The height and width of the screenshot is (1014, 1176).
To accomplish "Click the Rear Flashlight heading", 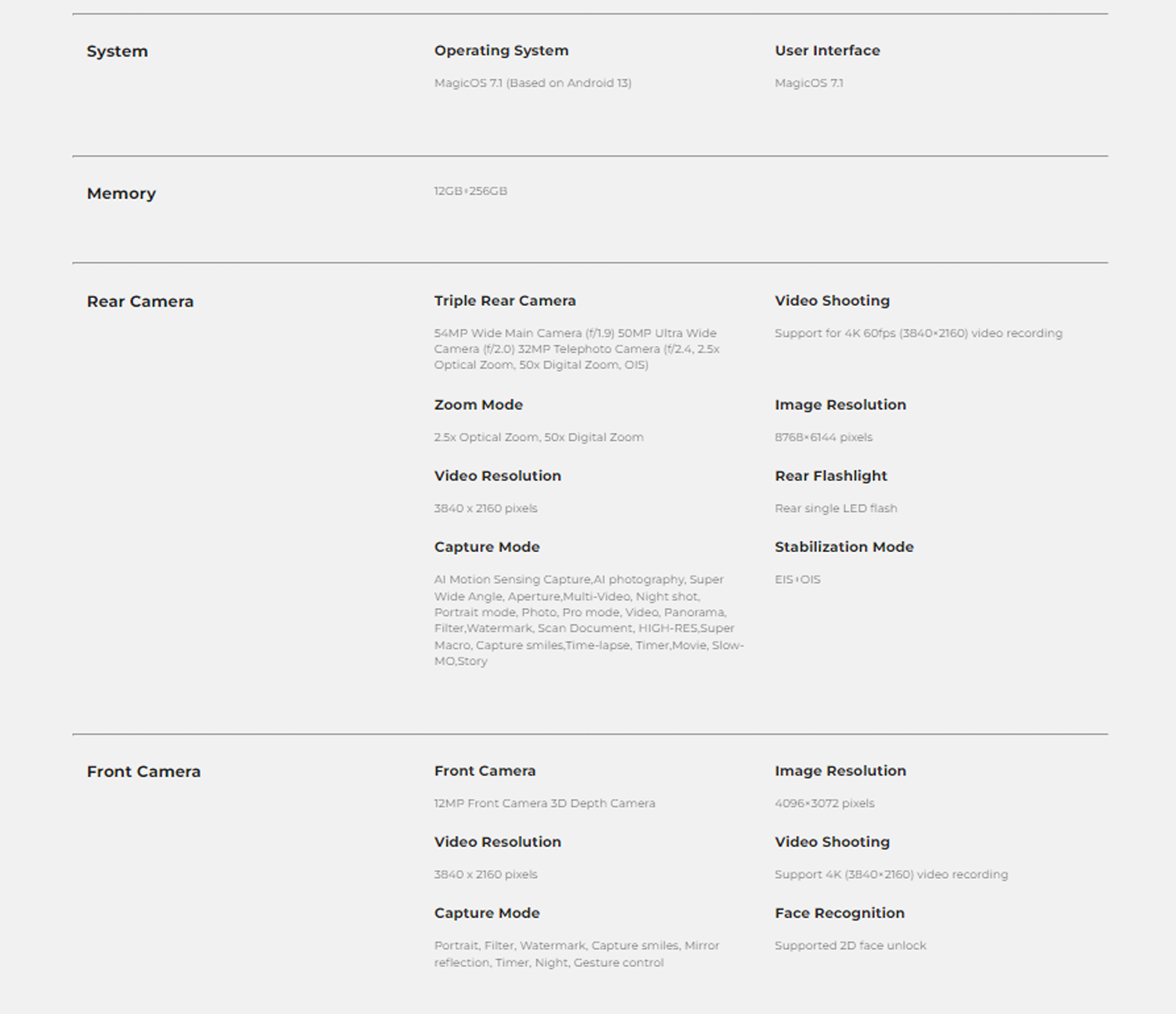I will coord(830,476).
